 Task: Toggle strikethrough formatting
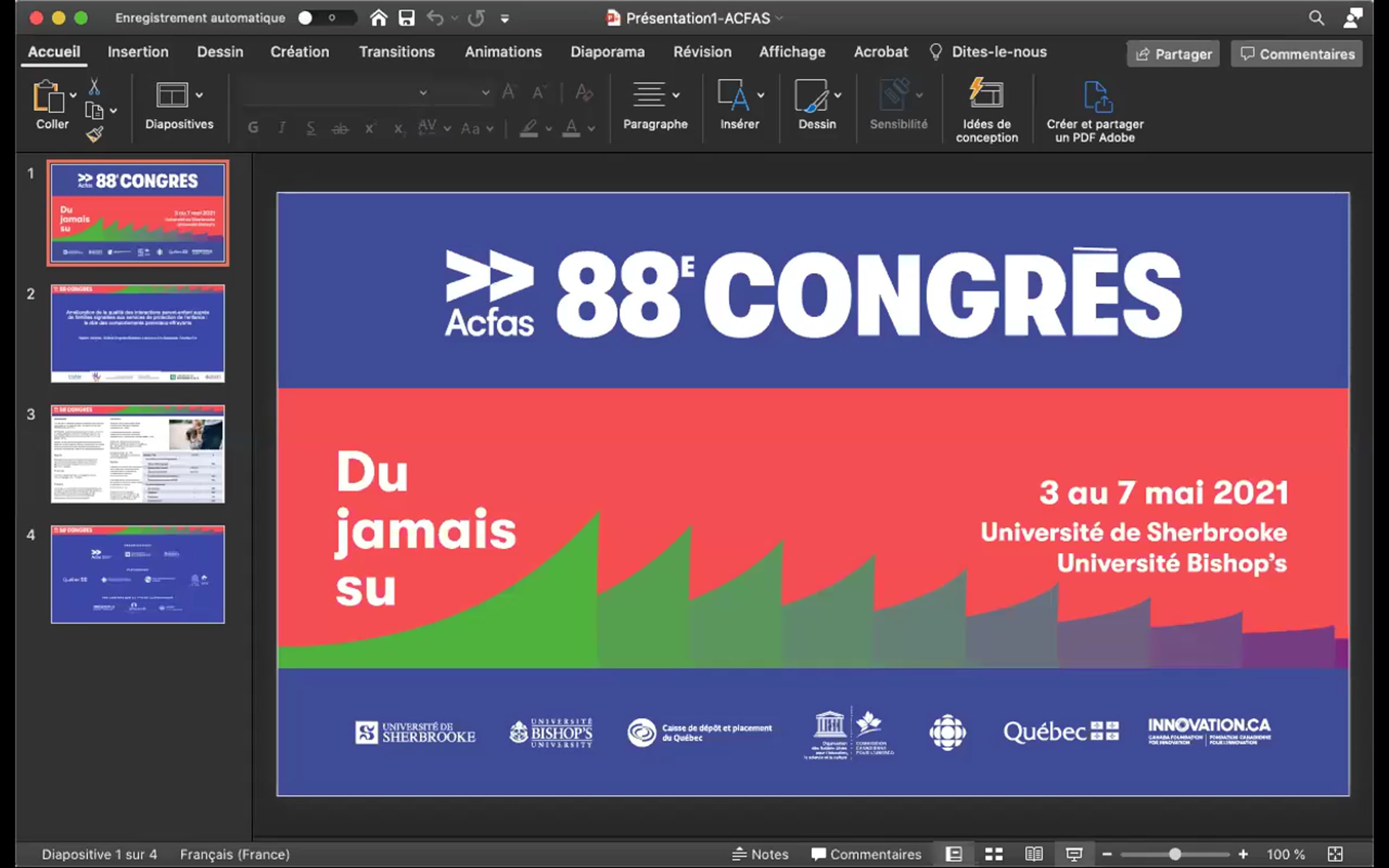[x=340, y=128]
